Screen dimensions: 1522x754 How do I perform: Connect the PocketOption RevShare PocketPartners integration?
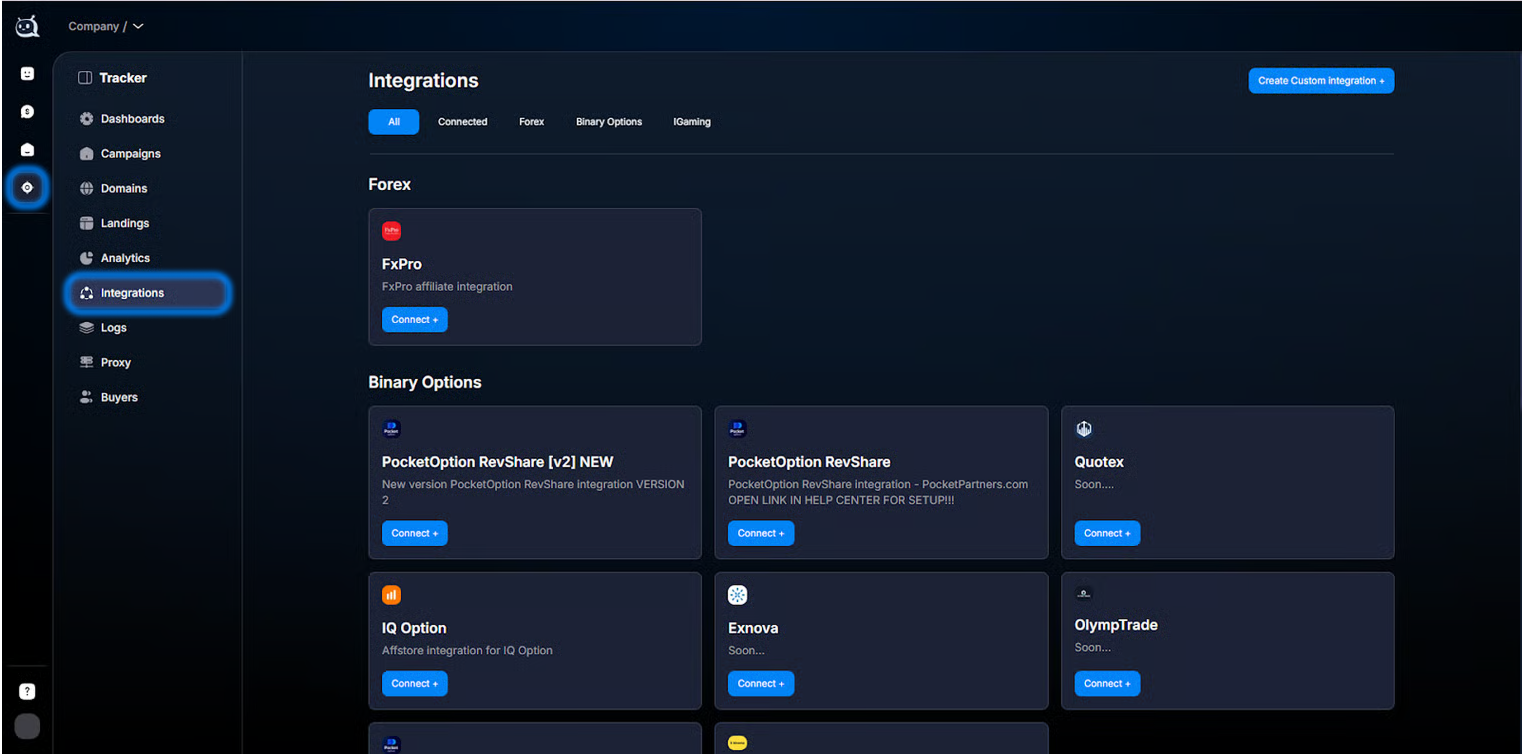coord(761,534)
